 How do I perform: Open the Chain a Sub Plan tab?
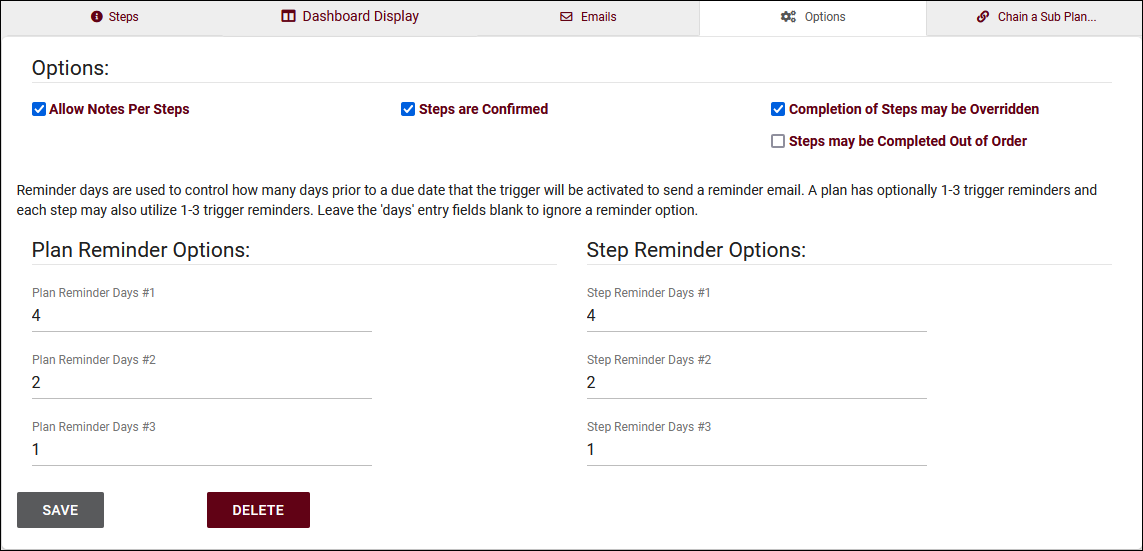(x=1046, y=17)
